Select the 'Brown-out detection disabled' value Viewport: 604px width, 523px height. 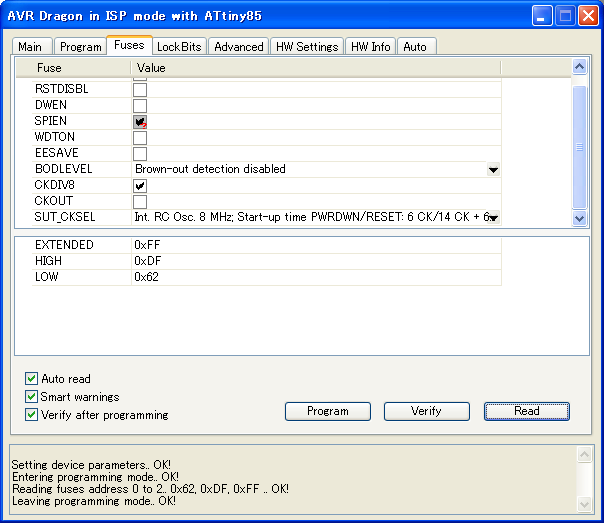(x=210, y=169)
